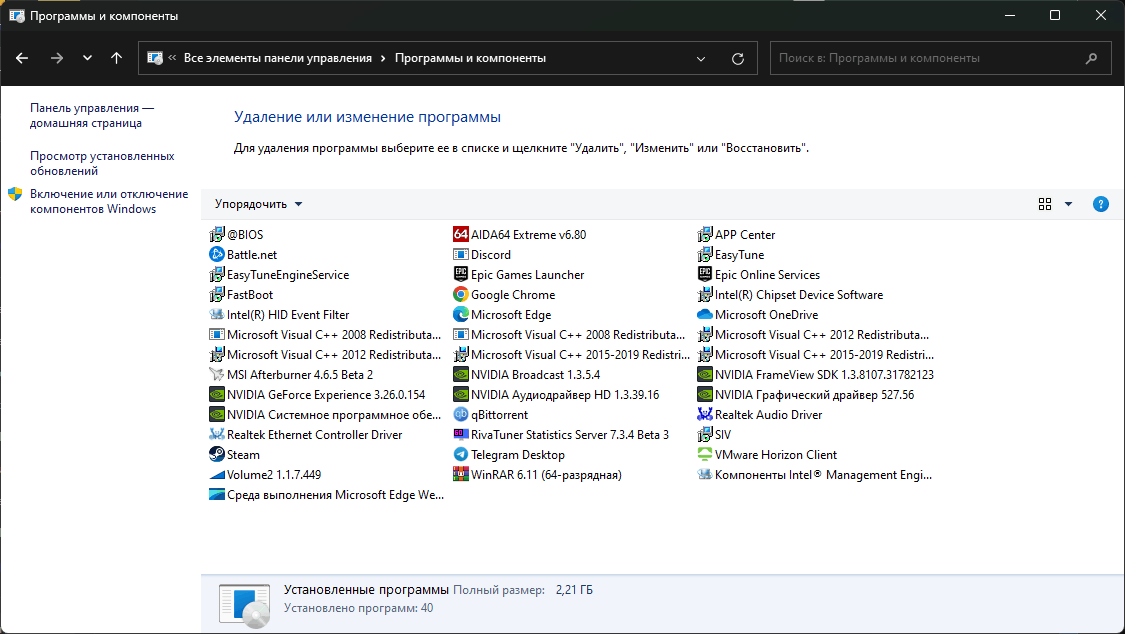Click the help question mark icon
This screenshot has width=1125, height=634.
click(1101, 204)
